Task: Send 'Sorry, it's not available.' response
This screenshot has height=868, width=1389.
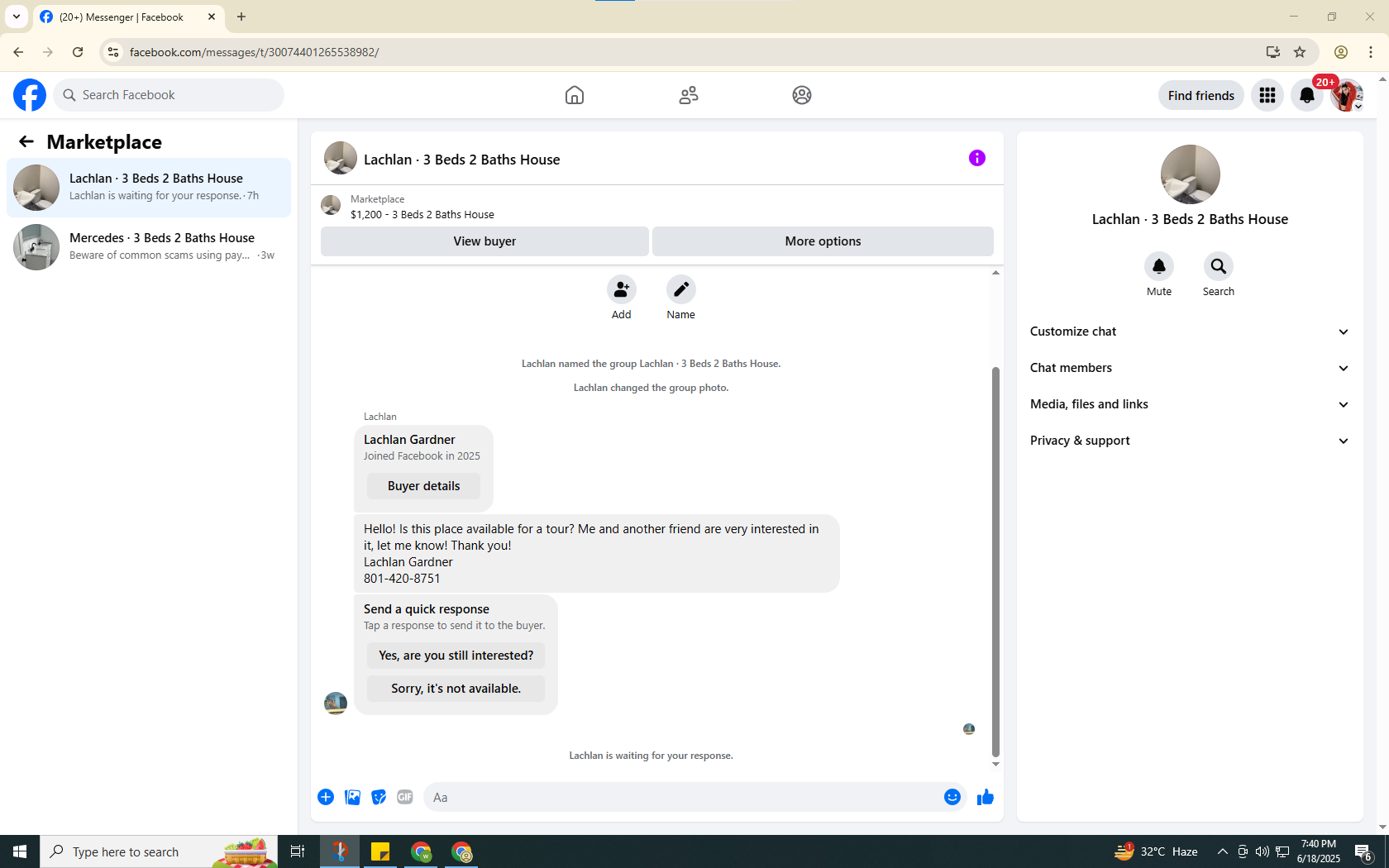Action: point(456,689)
